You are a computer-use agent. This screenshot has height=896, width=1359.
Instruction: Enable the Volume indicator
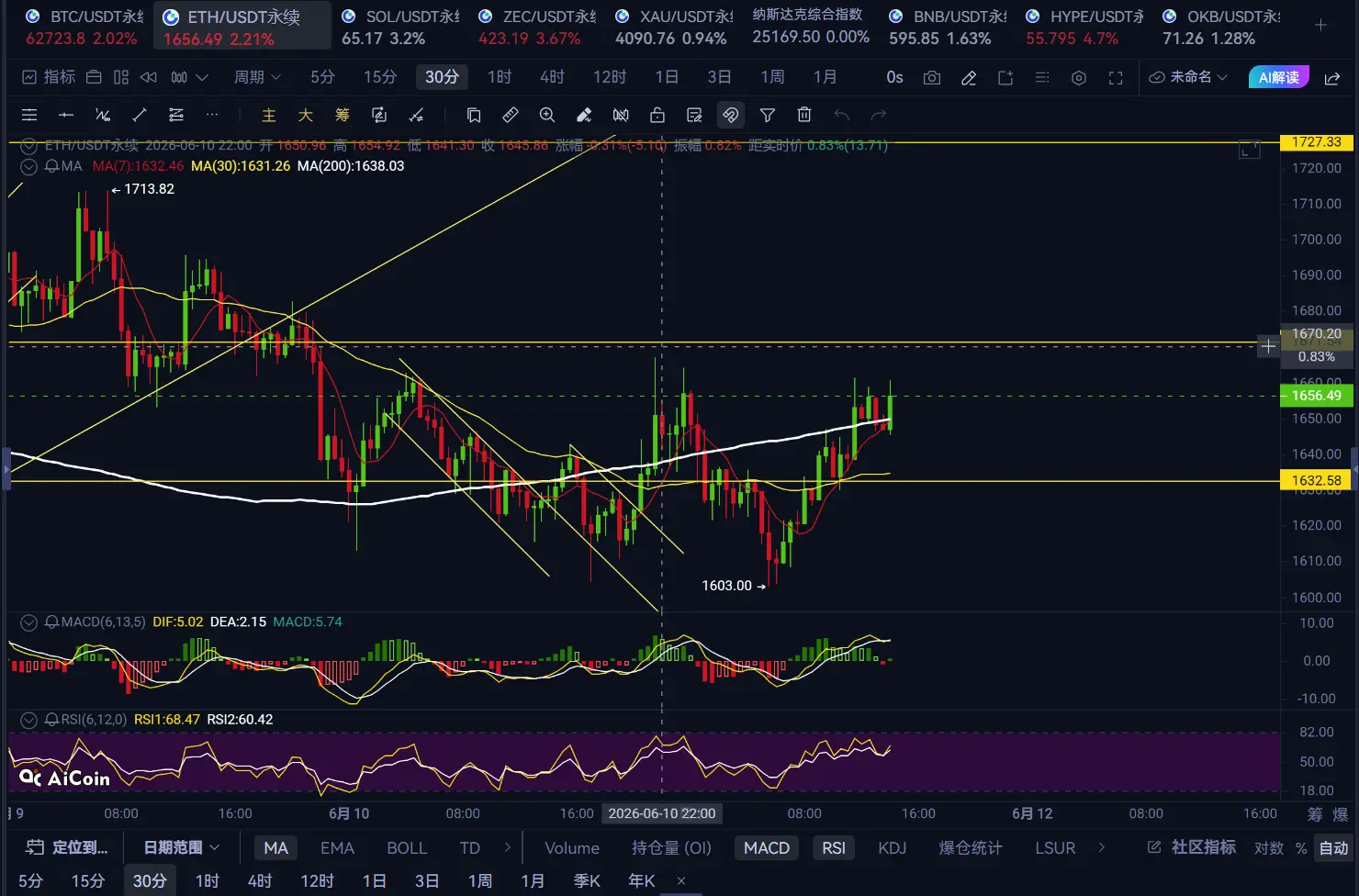(x=572, y=847)
